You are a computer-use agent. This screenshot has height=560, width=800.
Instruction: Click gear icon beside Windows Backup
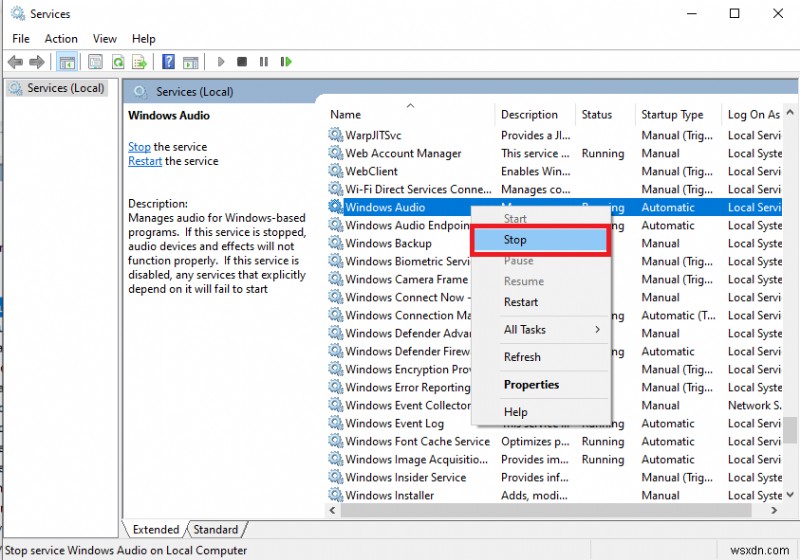[335, 242]
